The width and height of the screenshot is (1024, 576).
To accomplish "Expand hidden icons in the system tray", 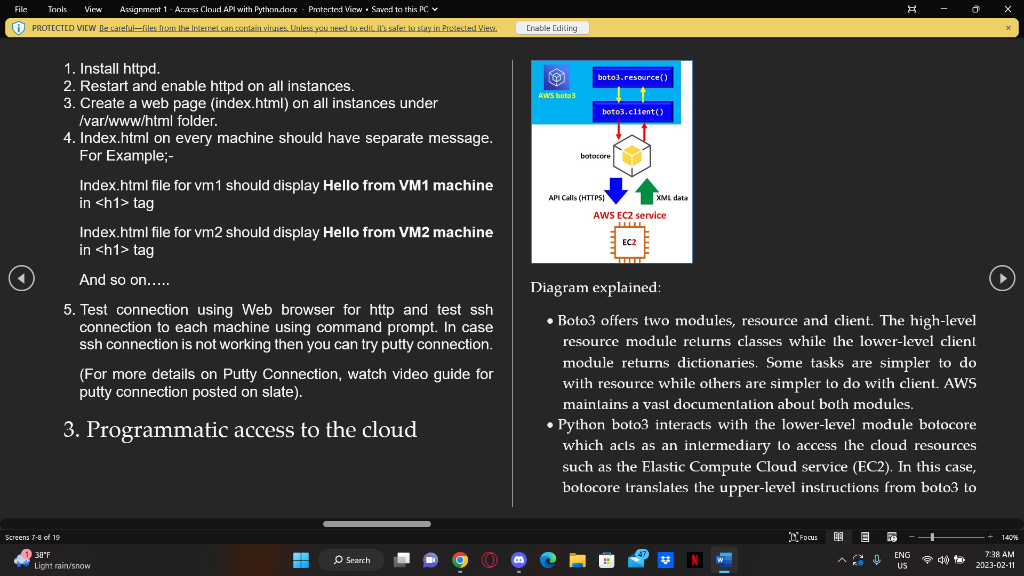I will [x=842, y=560].
